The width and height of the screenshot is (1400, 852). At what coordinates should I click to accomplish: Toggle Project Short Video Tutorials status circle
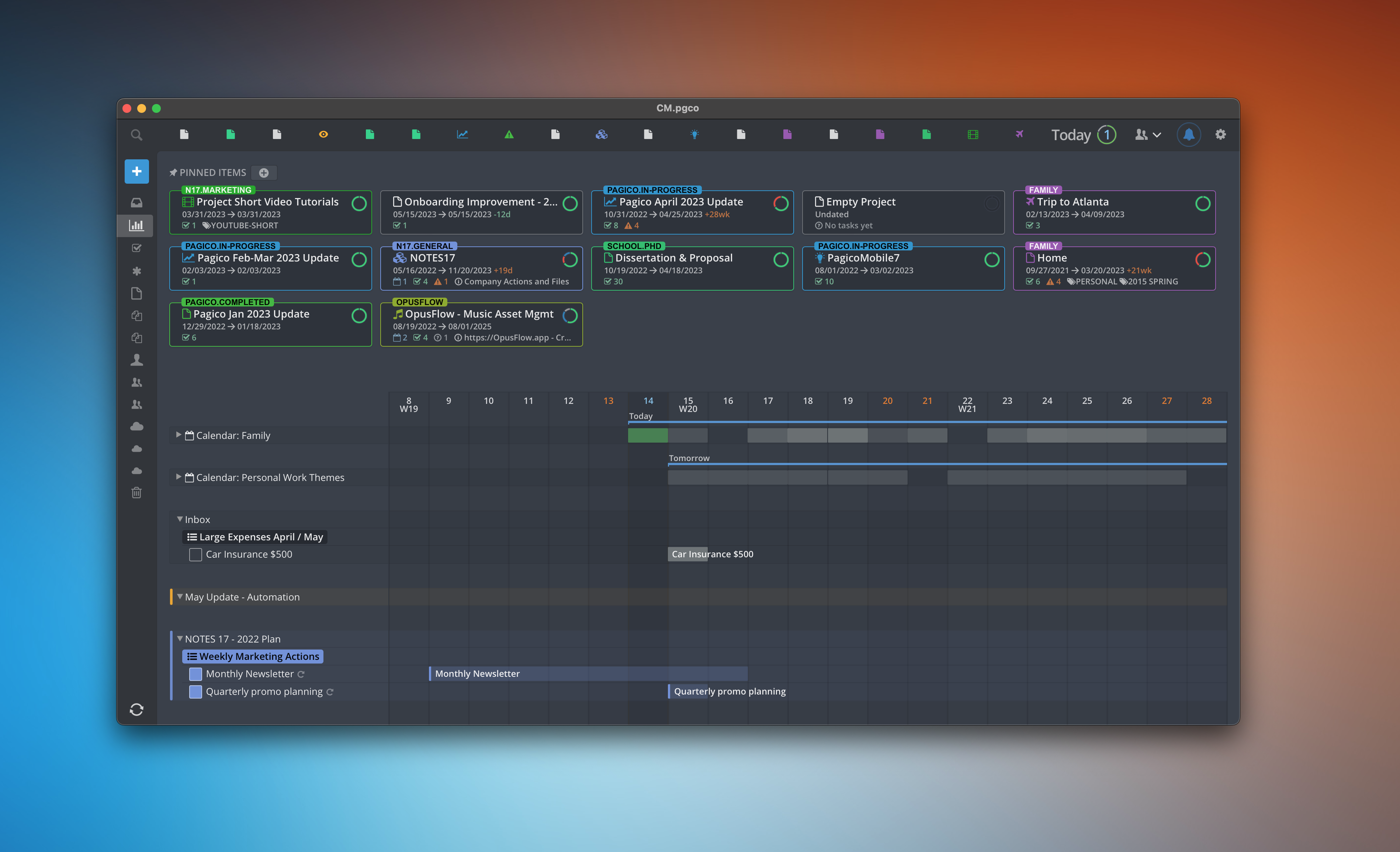pos(359,203)
